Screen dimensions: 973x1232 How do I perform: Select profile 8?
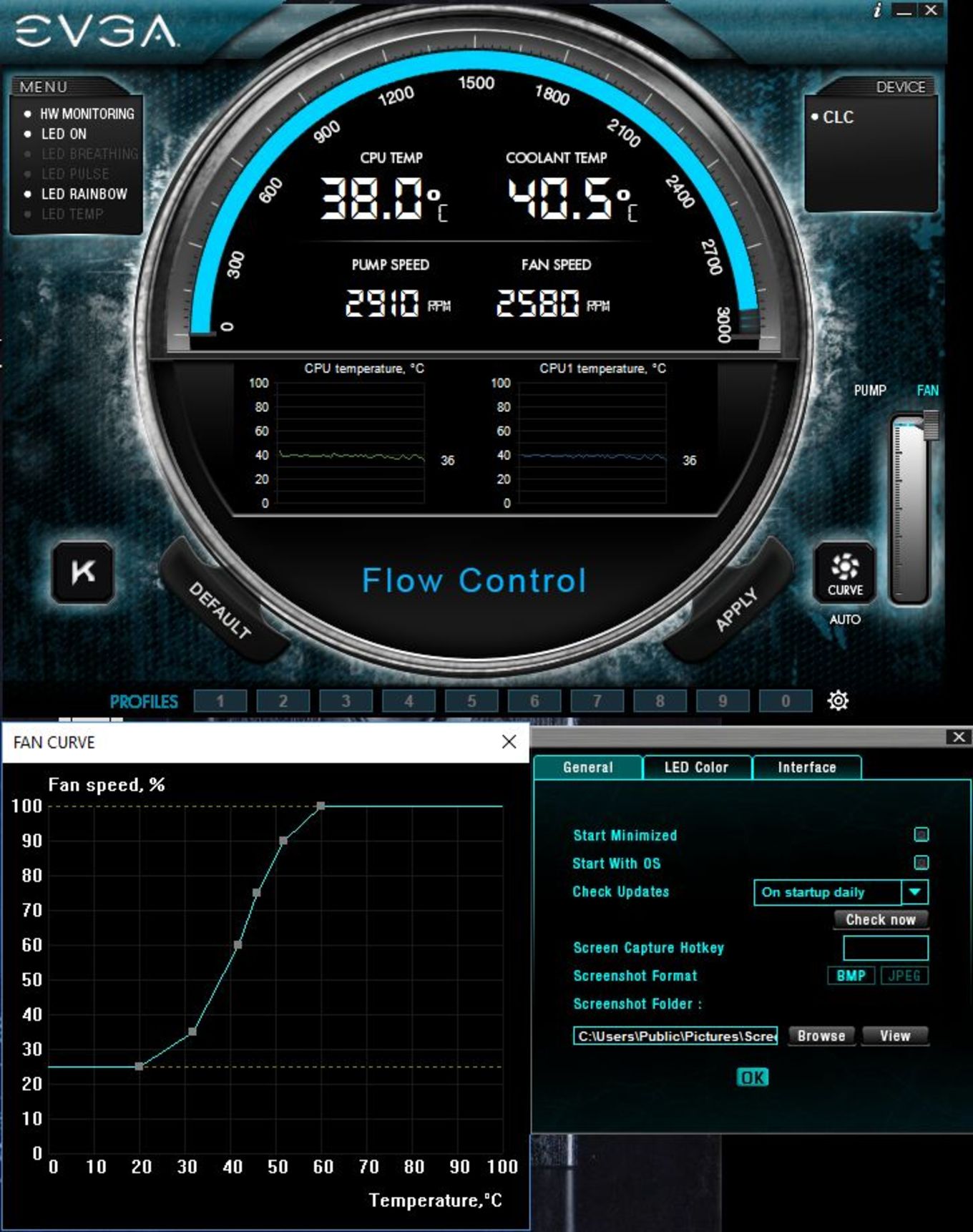coord(660,701)
